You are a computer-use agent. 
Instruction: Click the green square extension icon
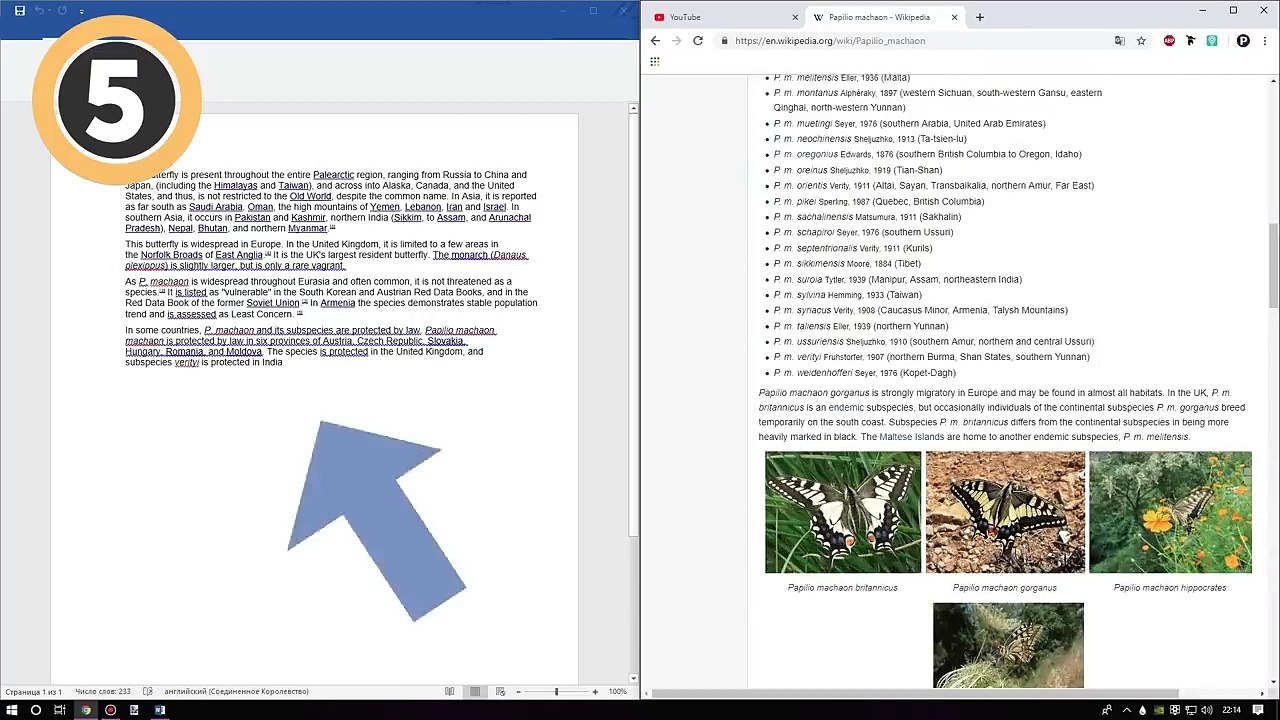point(1212,41)
